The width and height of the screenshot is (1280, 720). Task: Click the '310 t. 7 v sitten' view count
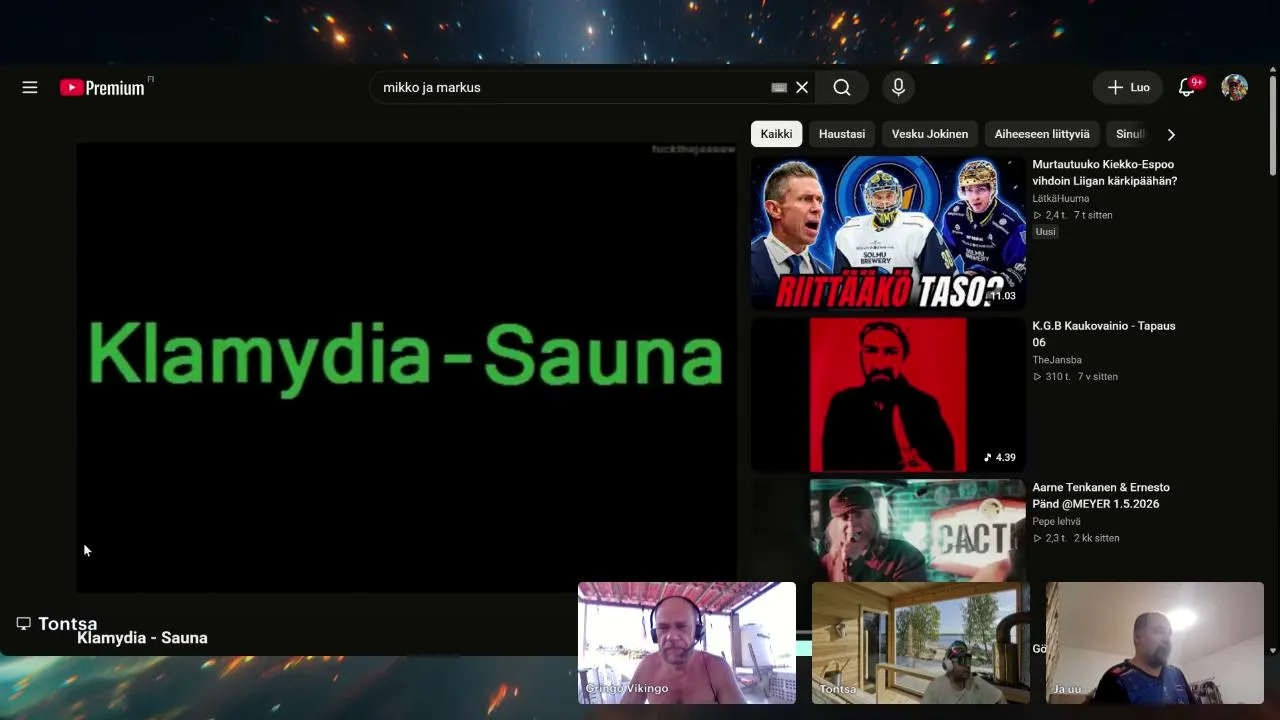(1075, 377)
